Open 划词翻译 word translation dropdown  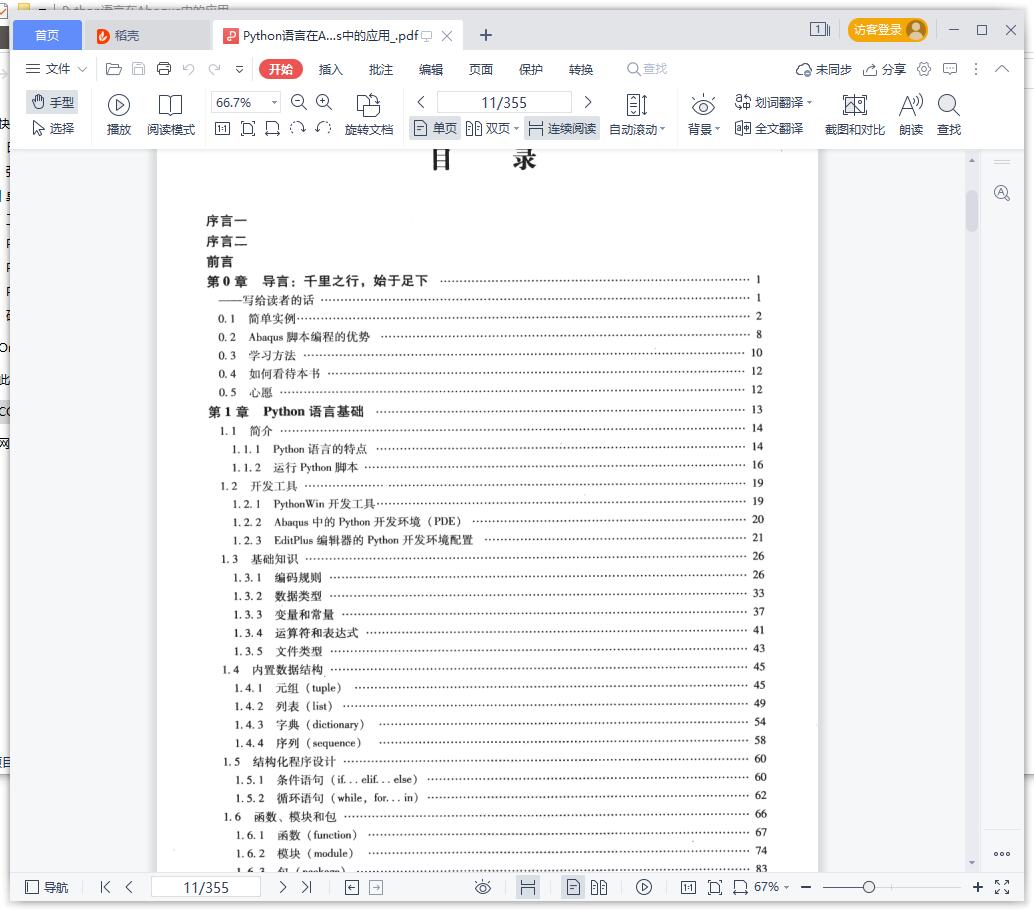tap(773, 102)
